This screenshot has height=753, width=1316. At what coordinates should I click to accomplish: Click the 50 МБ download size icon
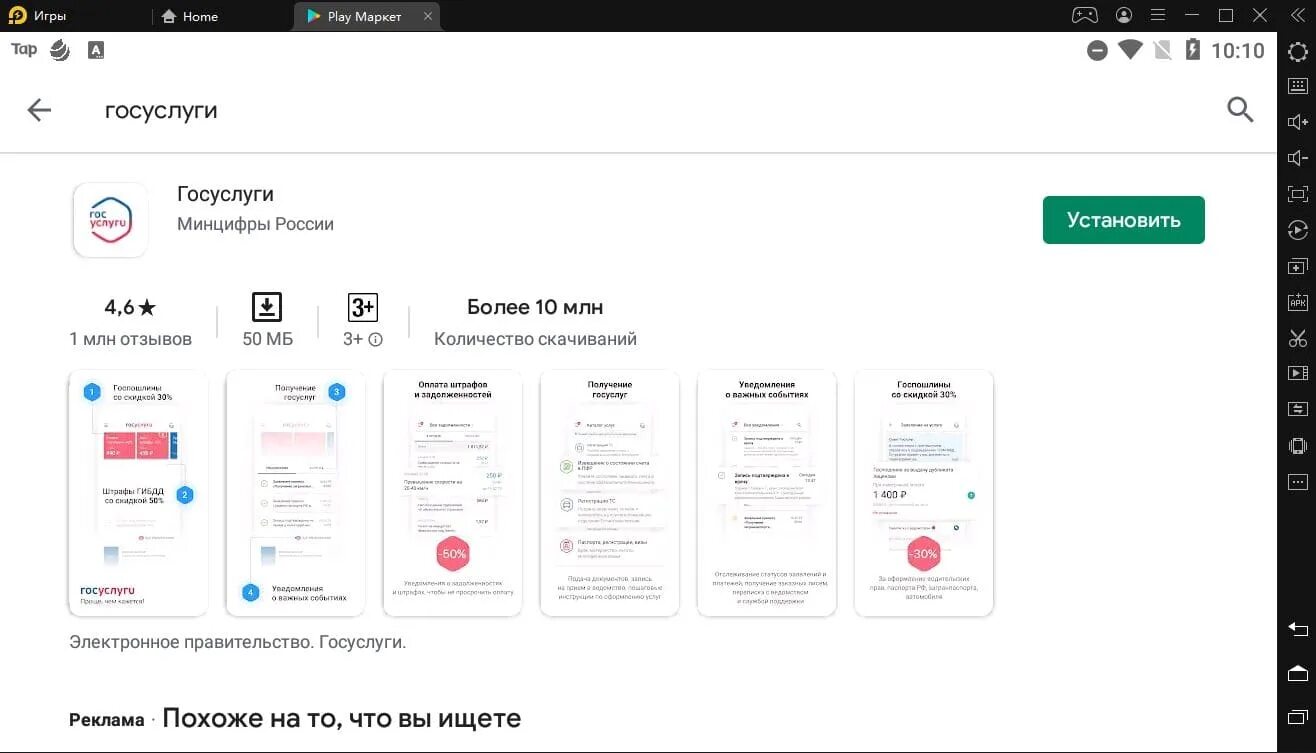click(x=267, y=307)
